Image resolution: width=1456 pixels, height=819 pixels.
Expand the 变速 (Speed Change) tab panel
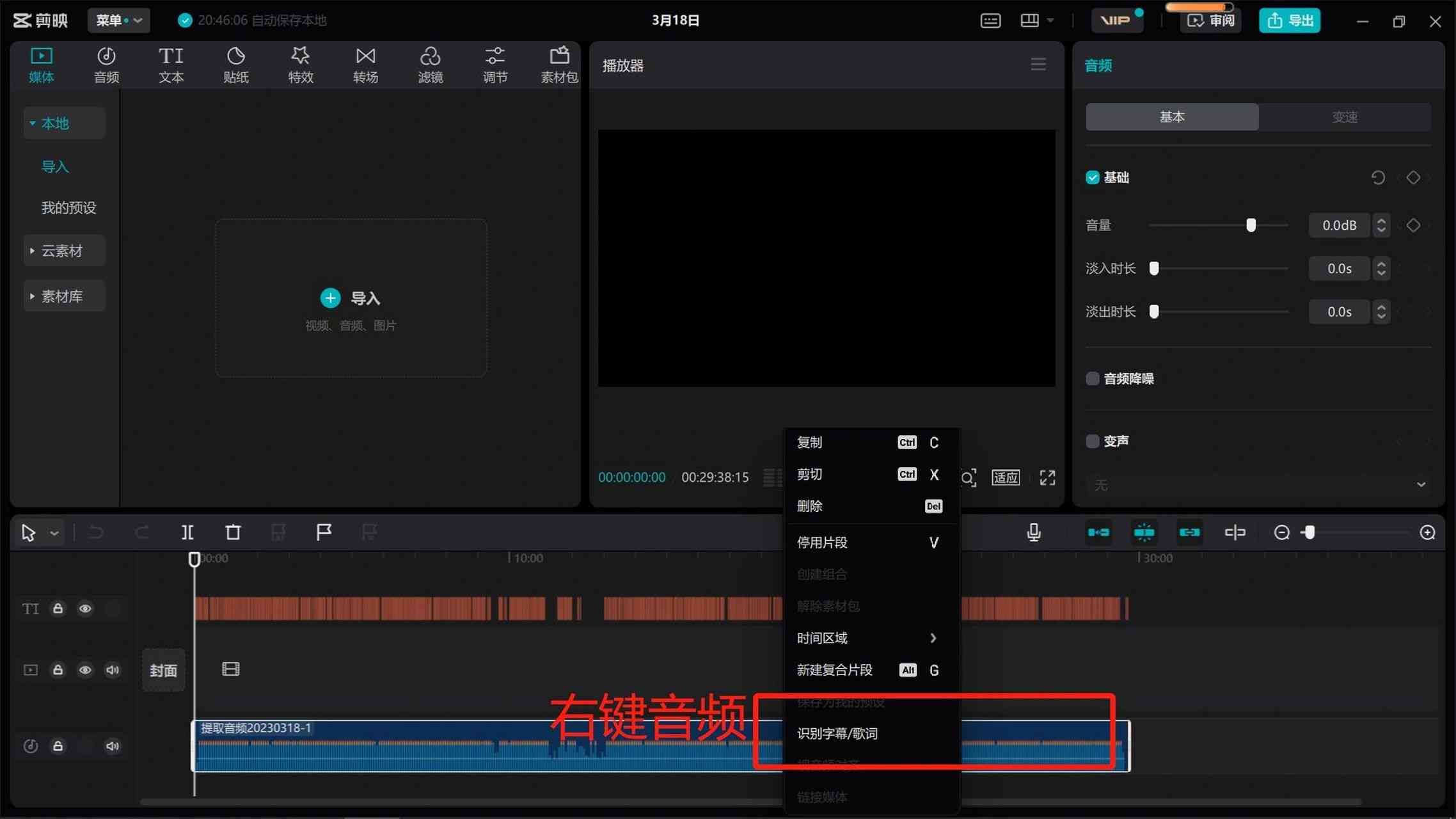(x=1345, y=116)
